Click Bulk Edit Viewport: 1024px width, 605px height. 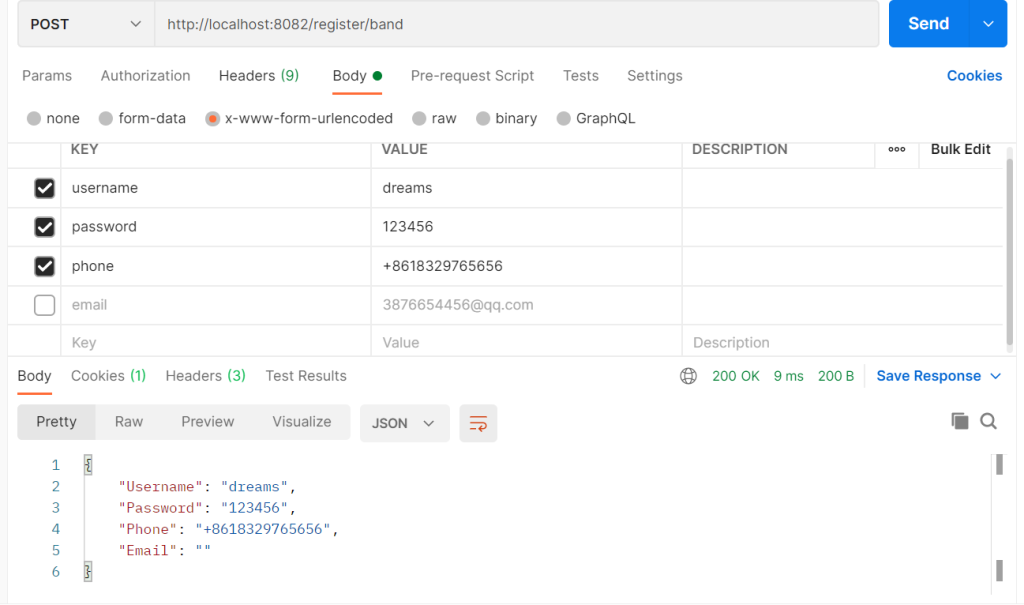pyautogui.click(x=960, y=149)
